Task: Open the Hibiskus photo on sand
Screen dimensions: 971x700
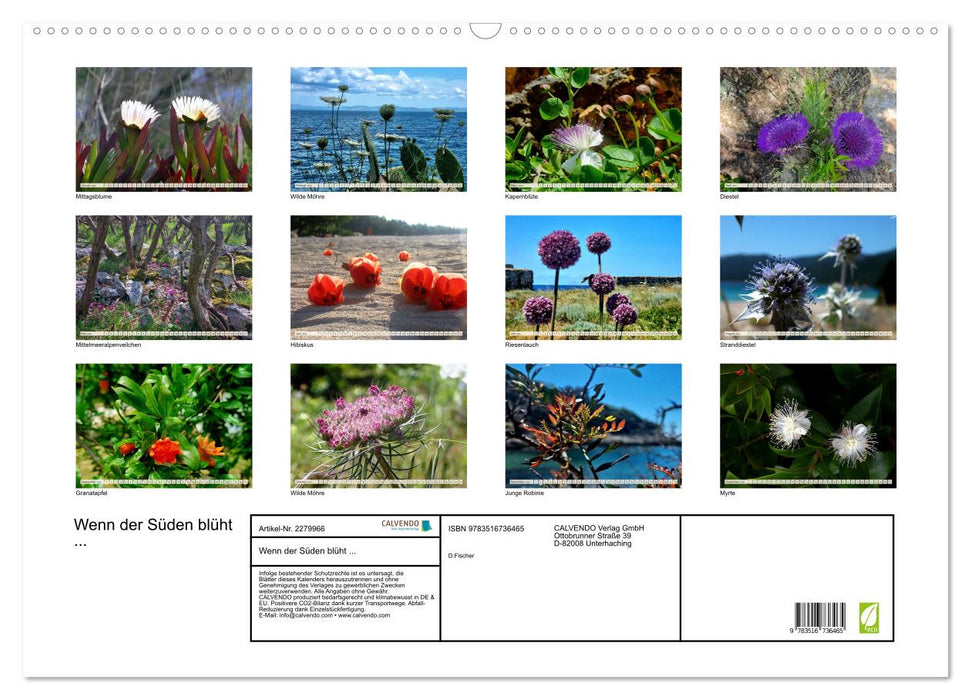Action: coord(378,277)
